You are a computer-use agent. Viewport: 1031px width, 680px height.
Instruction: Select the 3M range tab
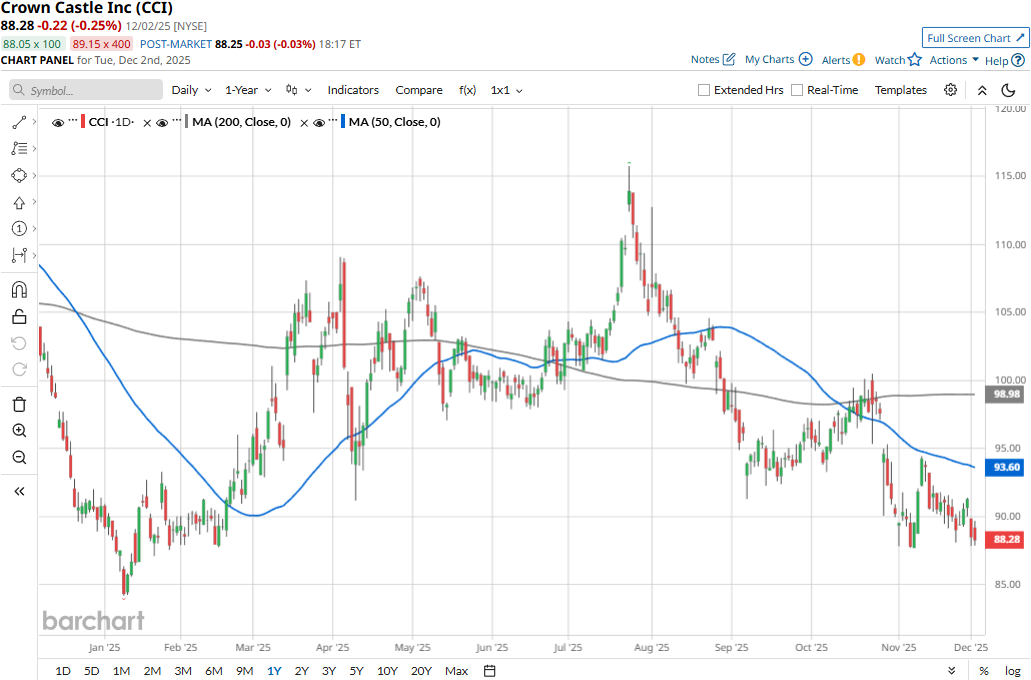[x=183, y=671]
